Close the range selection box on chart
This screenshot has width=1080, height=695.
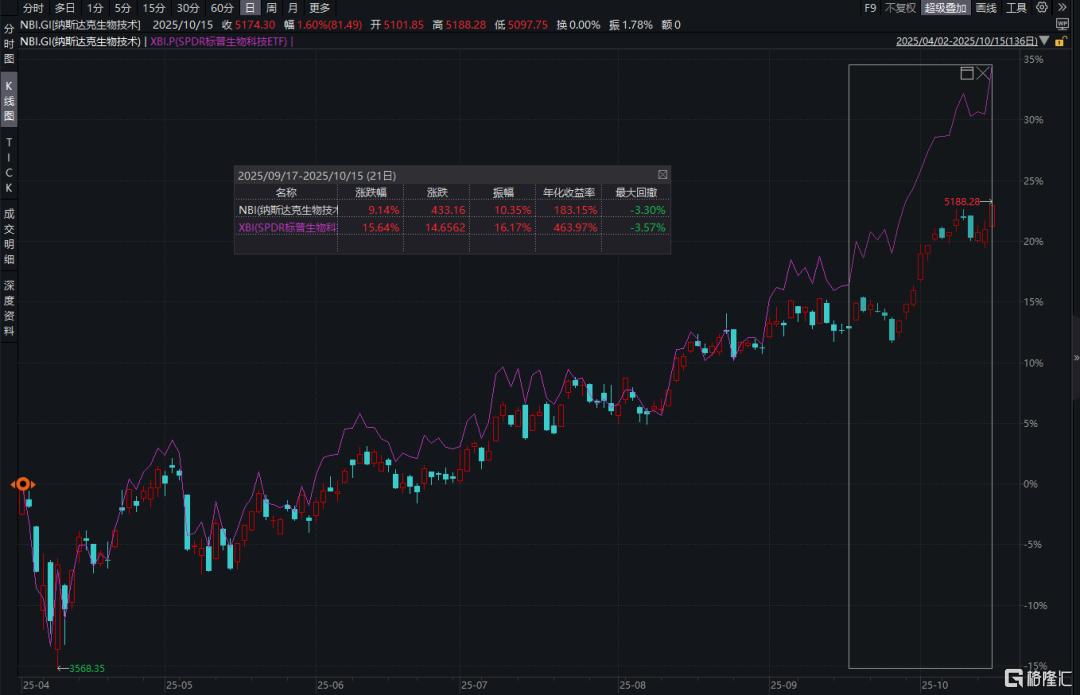[984, 73]
